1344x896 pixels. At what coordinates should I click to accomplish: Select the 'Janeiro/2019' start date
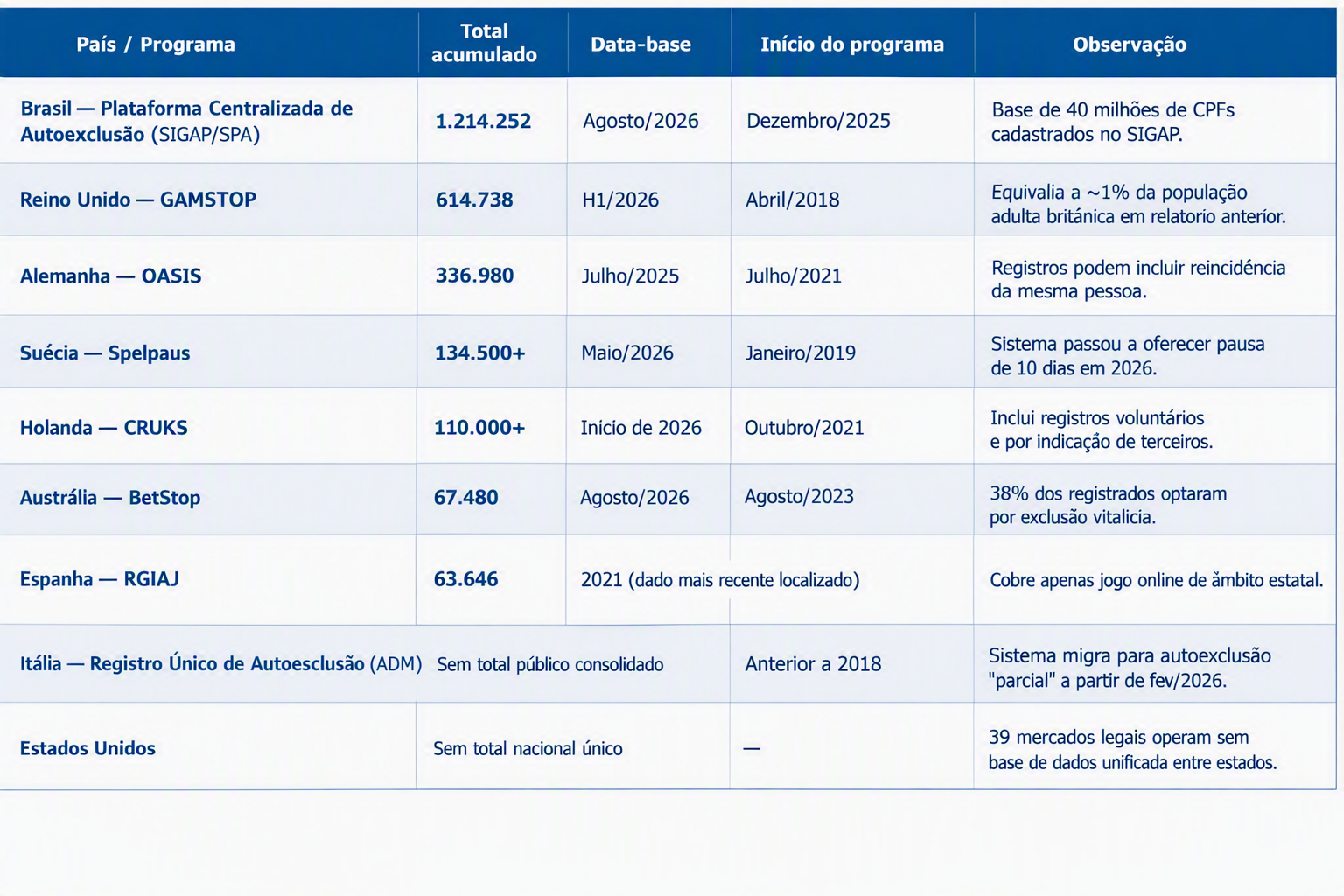click(x=800, y=353)
